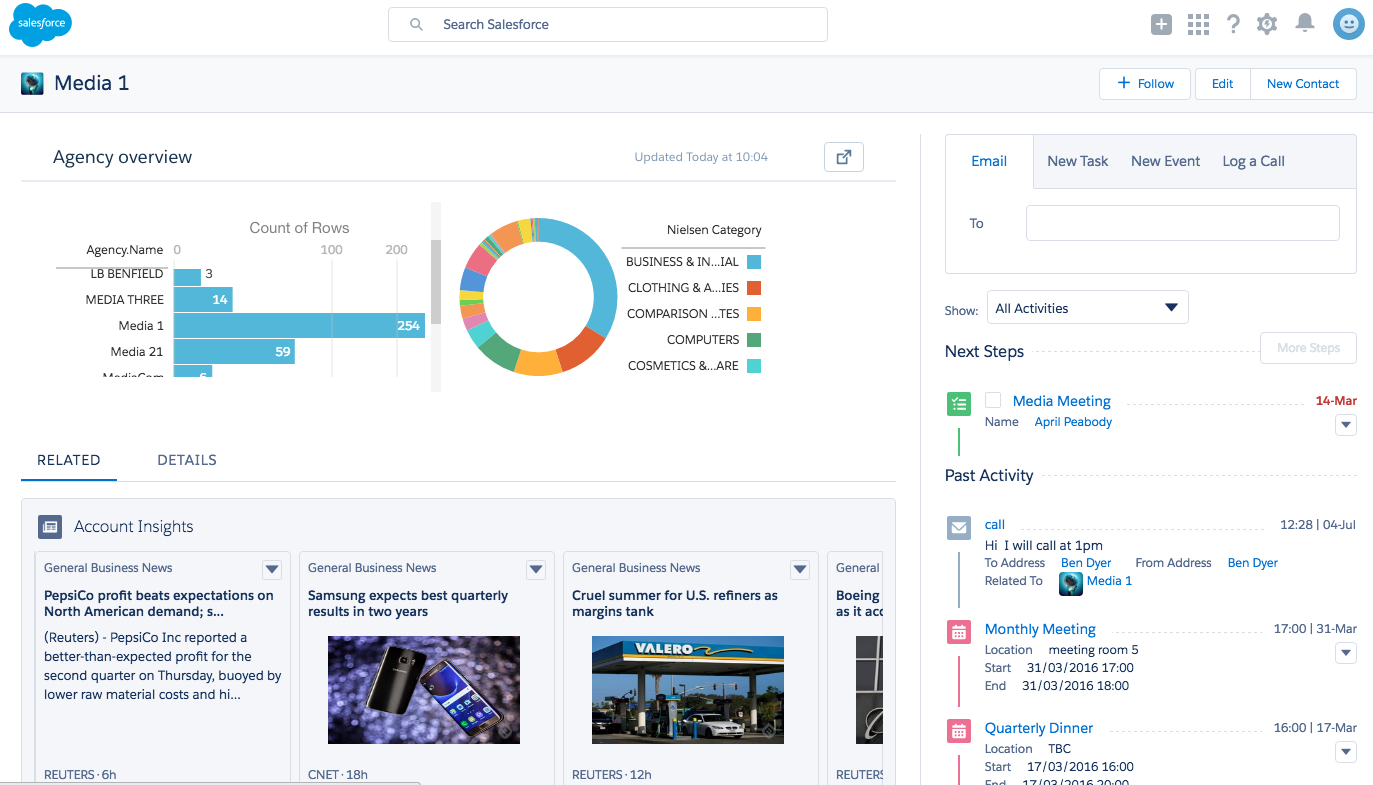1373x785 pixels.
Task: Open the All Activities filter dropdown
Action: tap(1087, 308)
